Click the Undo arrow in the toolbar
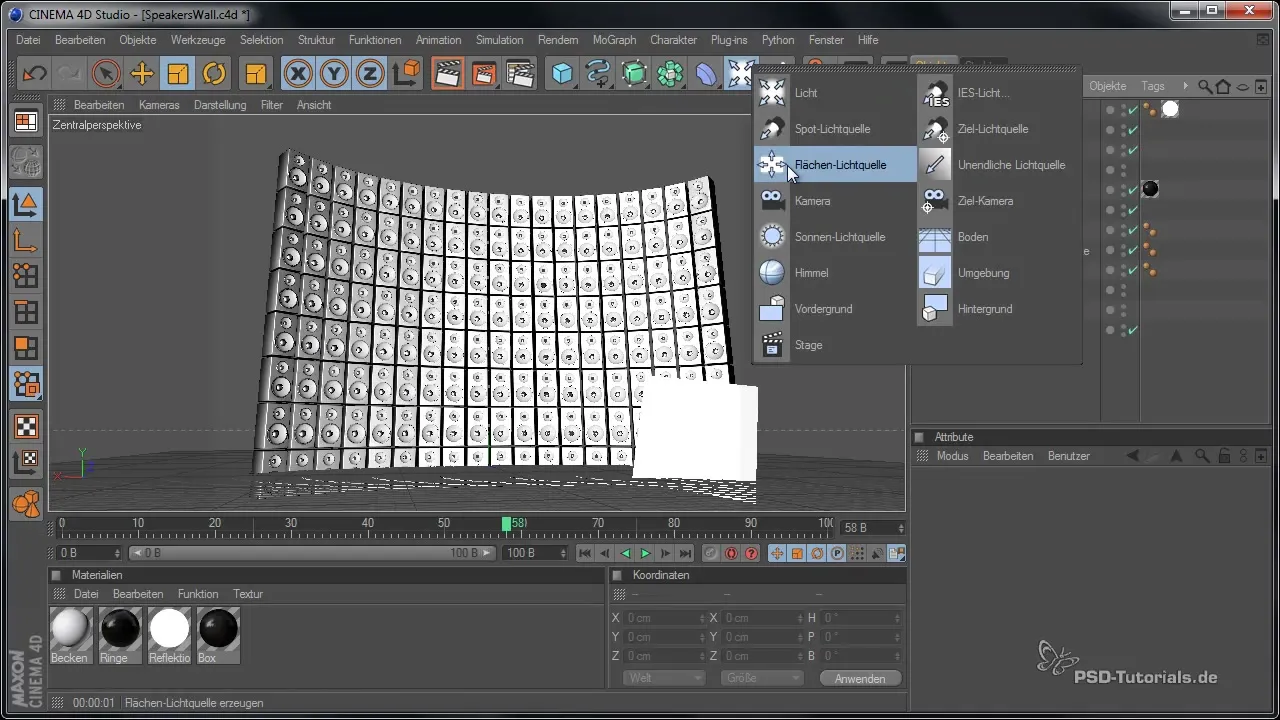Image resolution: width=1280 pixels, height=720 pixels. [x=34, y=74]
